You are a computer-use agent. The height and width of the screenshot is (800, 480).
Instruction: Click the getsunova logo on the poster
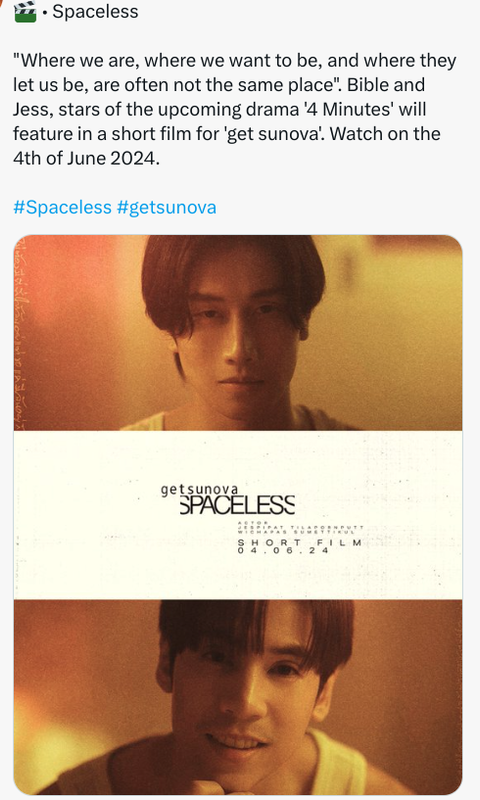[x=199, y=489]
